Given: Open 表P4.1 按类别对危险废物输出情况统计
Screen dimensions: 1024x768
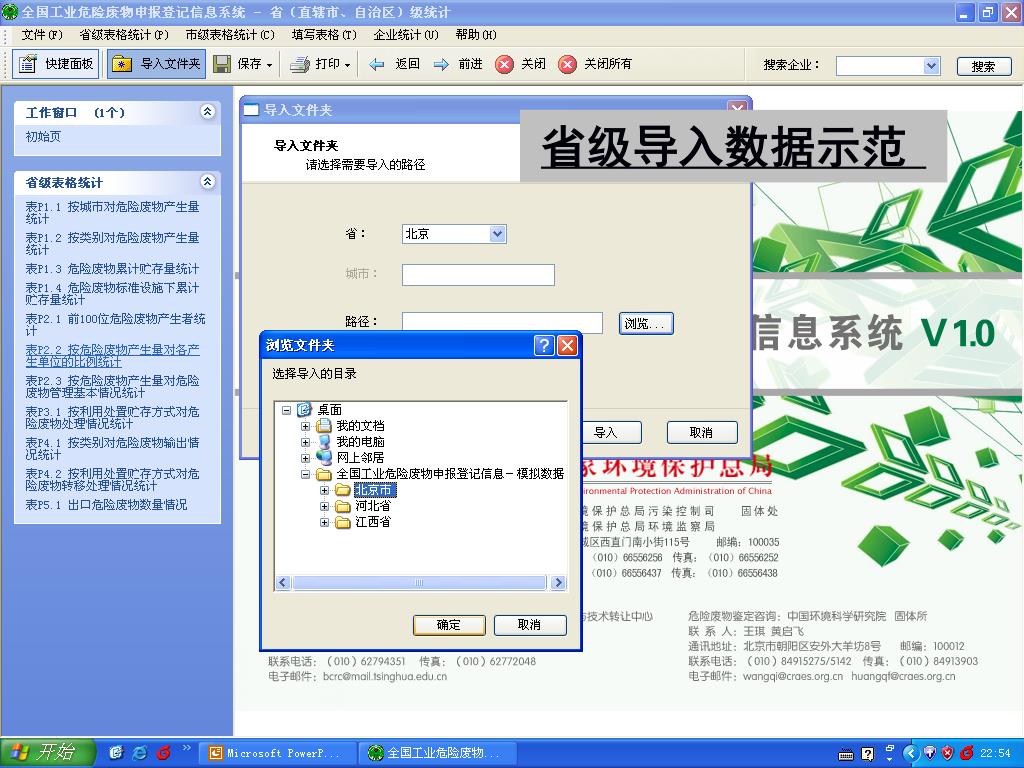Looking at the screenshot, I should pyautogui.click(x=112, y=449).
